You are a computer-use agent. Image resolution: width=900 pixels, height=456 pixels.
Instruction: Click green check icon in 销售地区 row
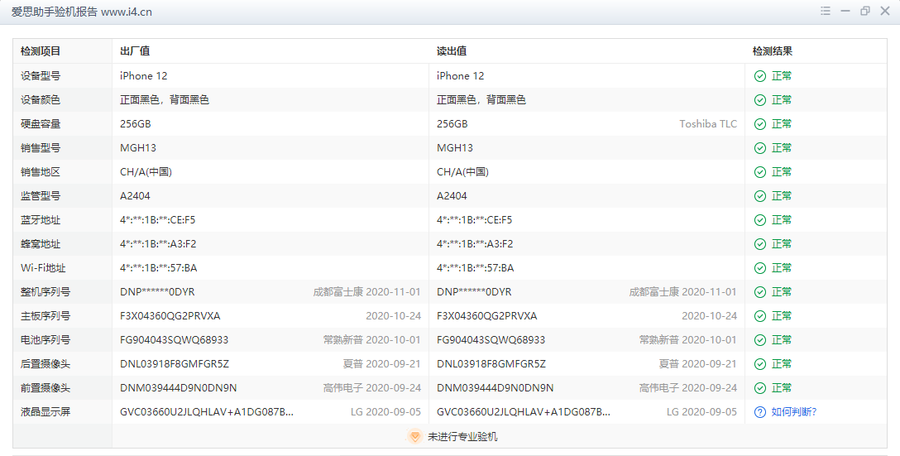pos(760,172)
